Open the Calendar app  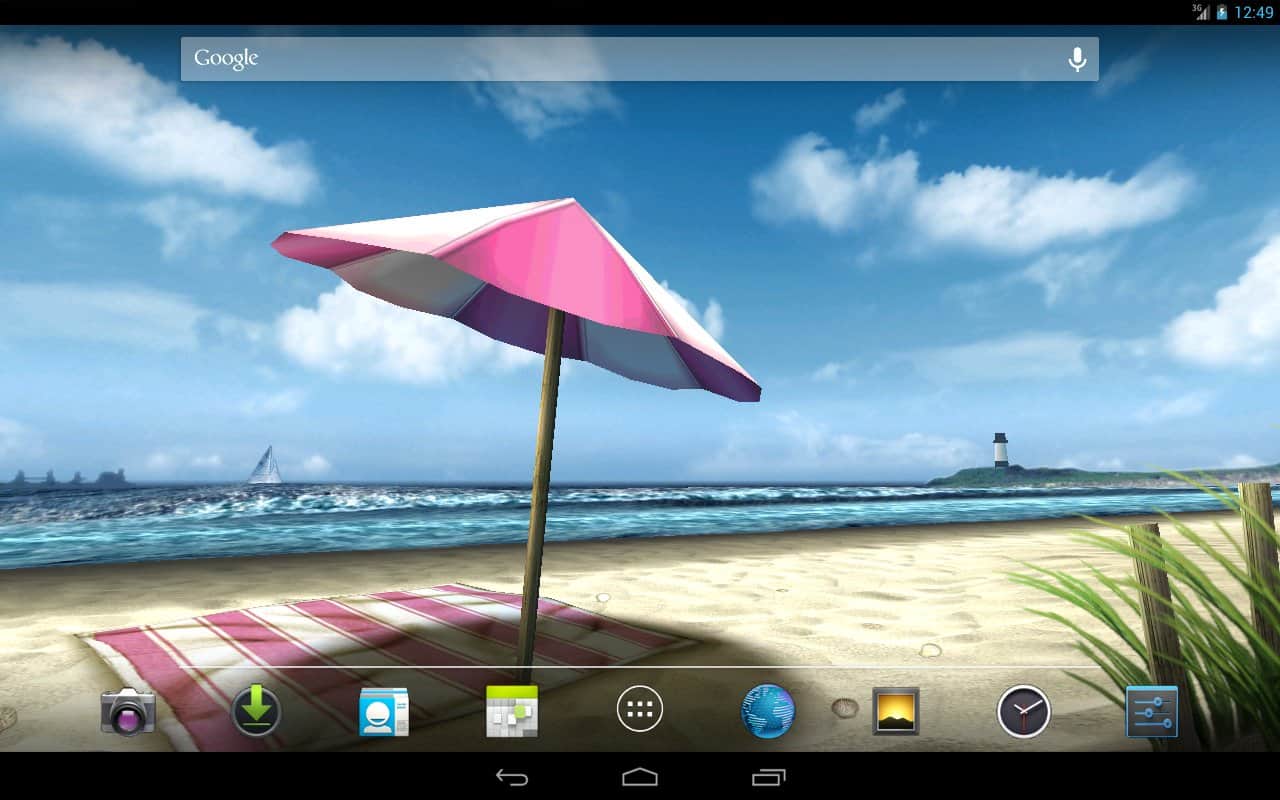point(512,712)
